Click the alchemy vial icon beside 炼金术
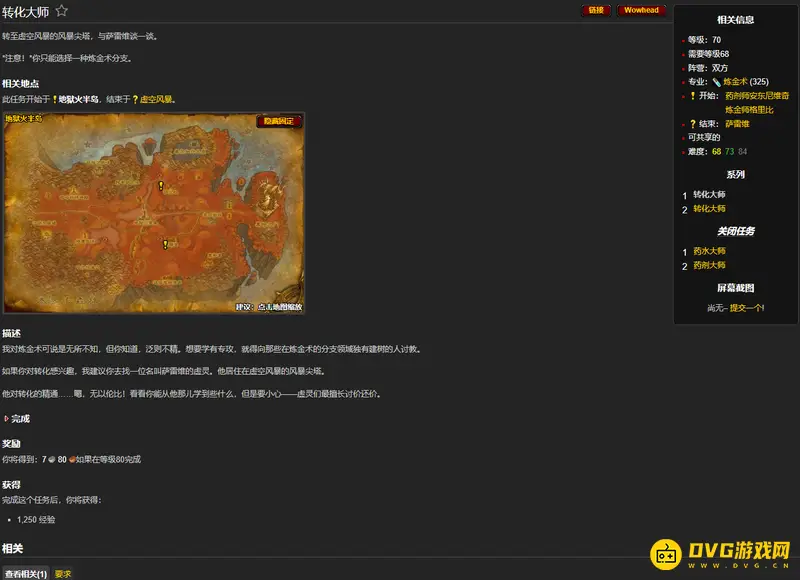800x580 pixels. [716, 82]
